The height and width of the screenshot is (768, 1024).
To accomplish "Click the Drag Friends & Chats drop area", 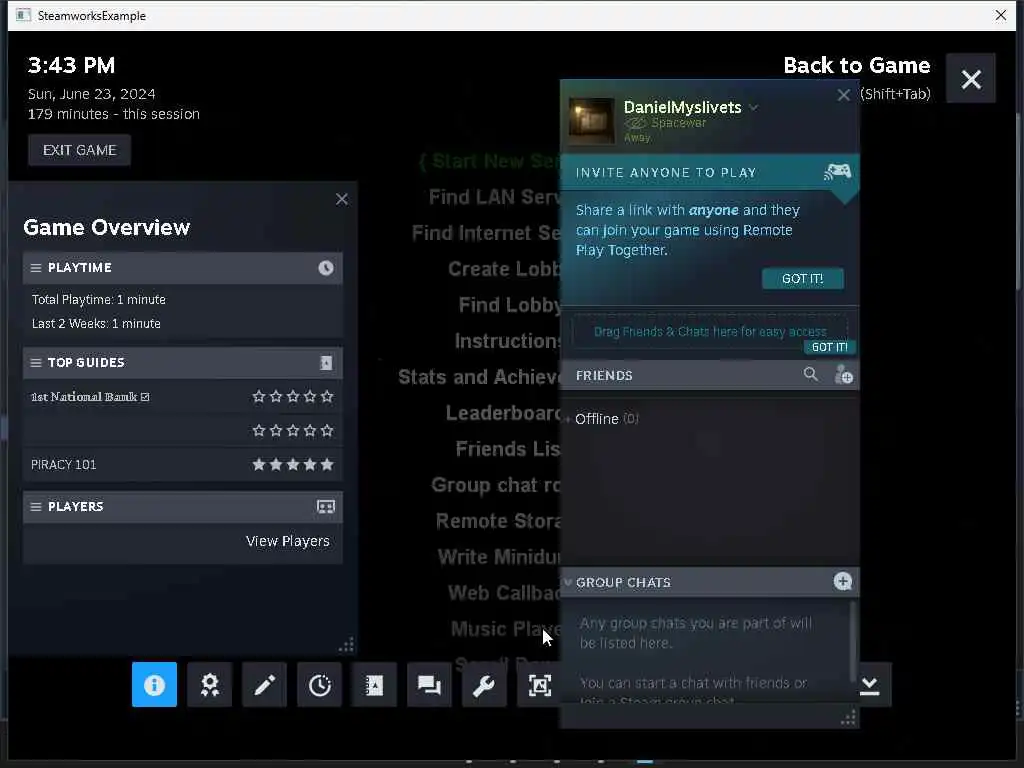I will point(709,332).
